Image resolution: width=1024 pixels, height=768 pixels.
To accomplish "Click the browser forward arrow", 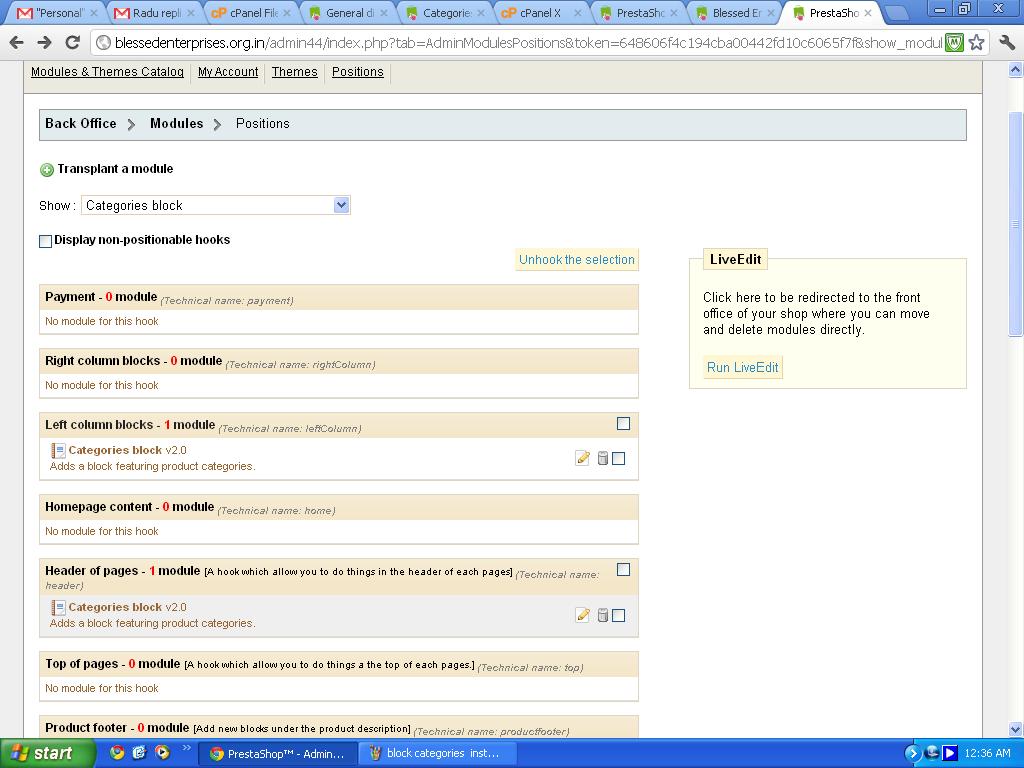I will pyautogui.click(x=44, y=43).
